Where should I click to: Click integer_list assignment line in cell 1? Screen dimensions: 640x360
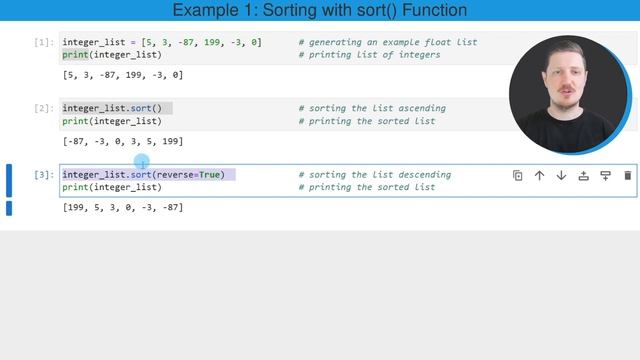[162, 42]
